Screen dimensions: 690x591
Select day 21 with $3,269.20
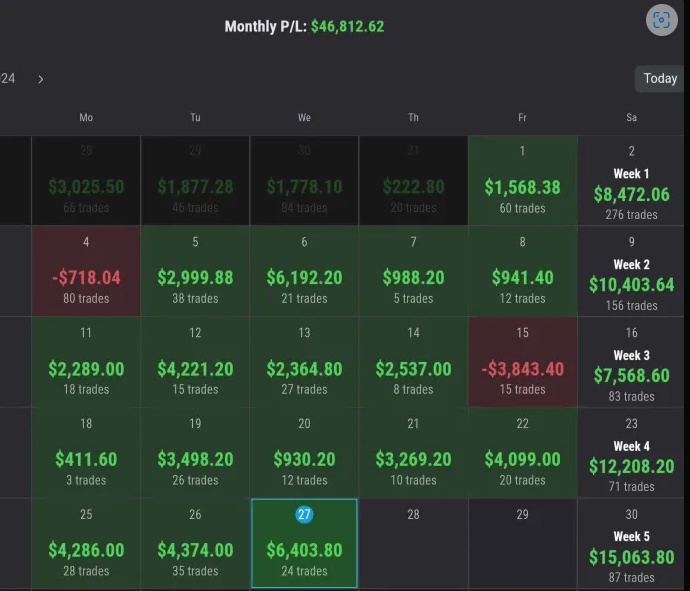point(413,453)
